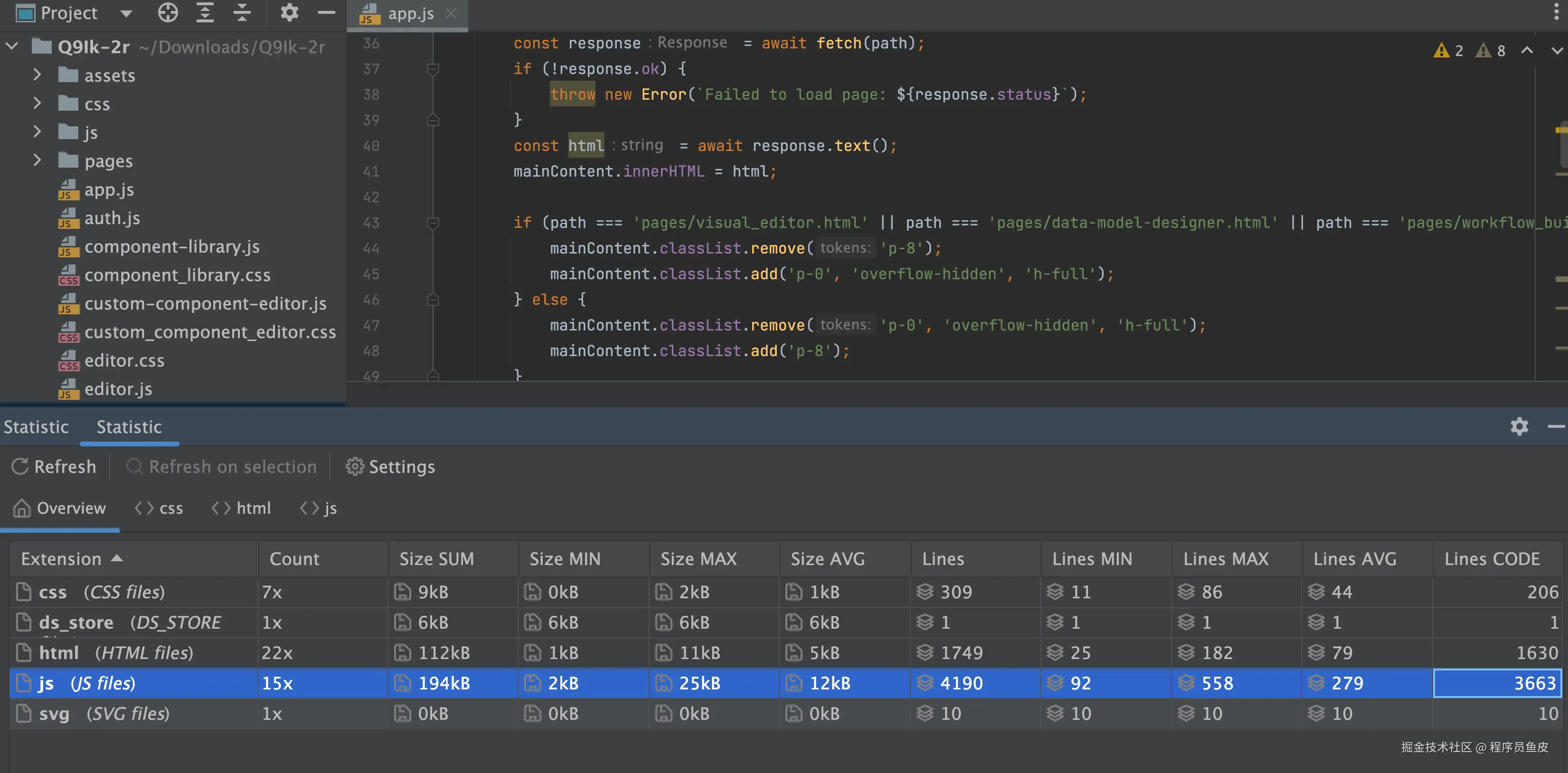Open the Statistic Settings button

coord(390,466)
